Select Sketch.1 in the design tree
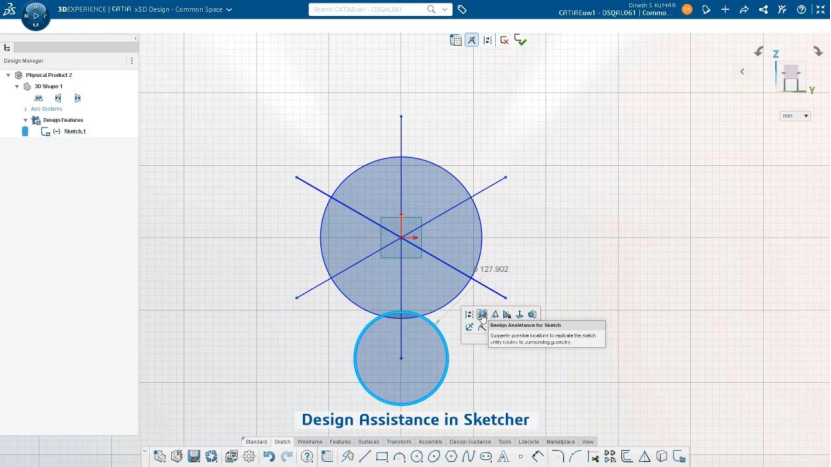This screenshot has width=831, height=467. tap(75, 131)
